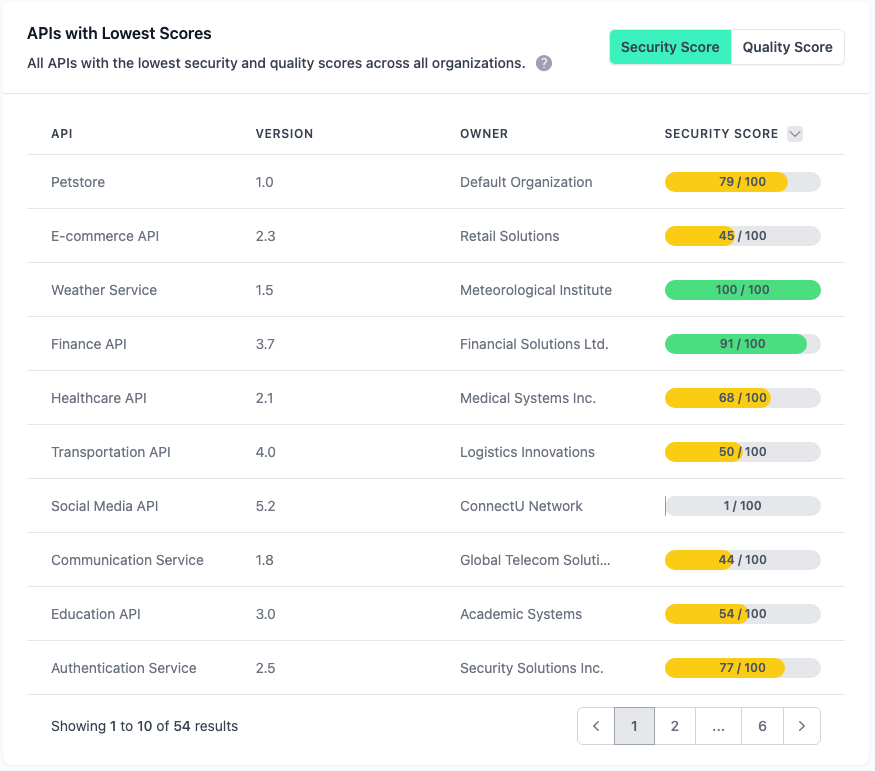Screen dimensions: 875x771
Task: Sort by the Owner column header
Action: click(484, 133)
